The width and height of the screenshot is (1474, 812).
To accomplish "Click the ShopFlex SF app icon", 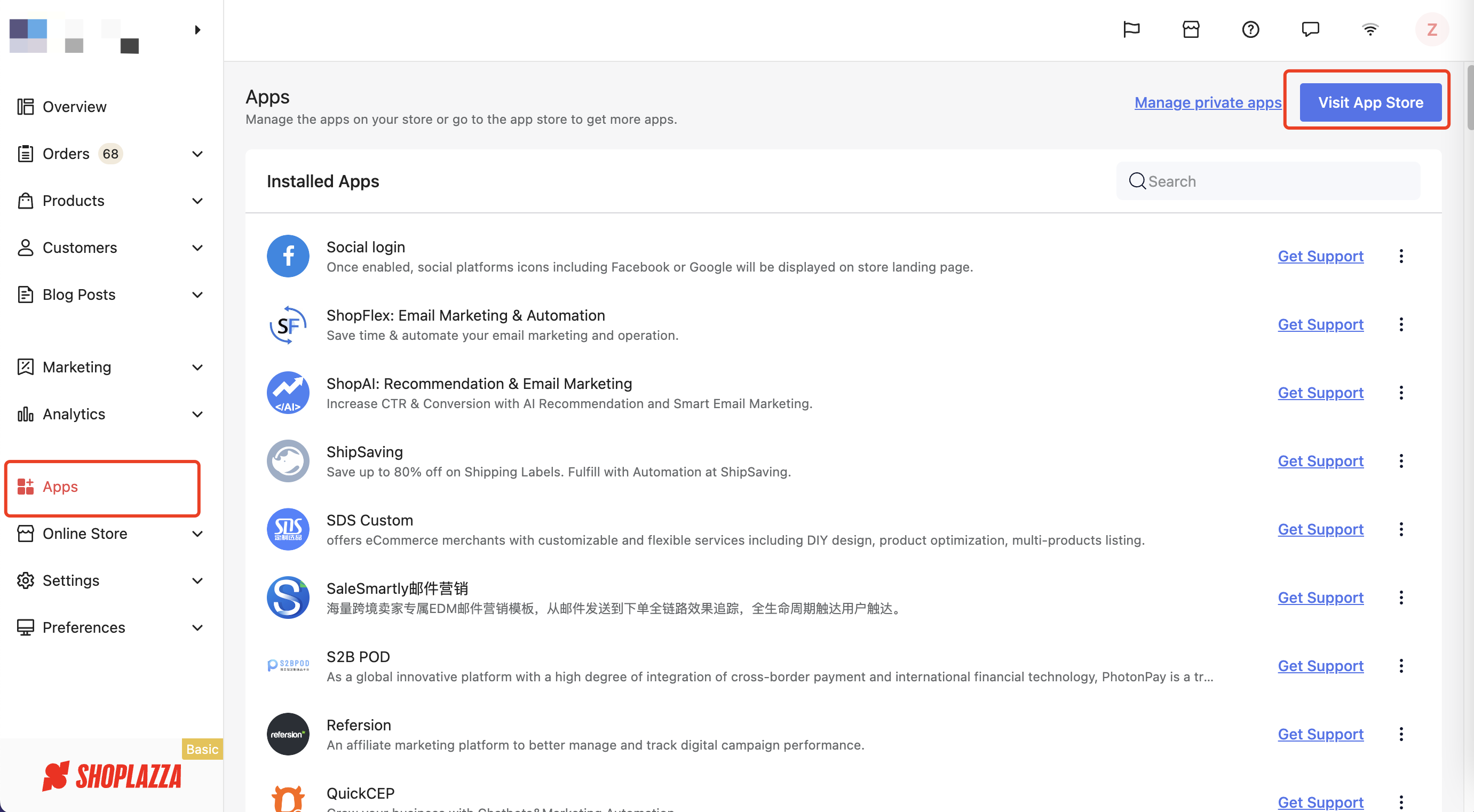I will pyautogui.click(x=288, y=324).
